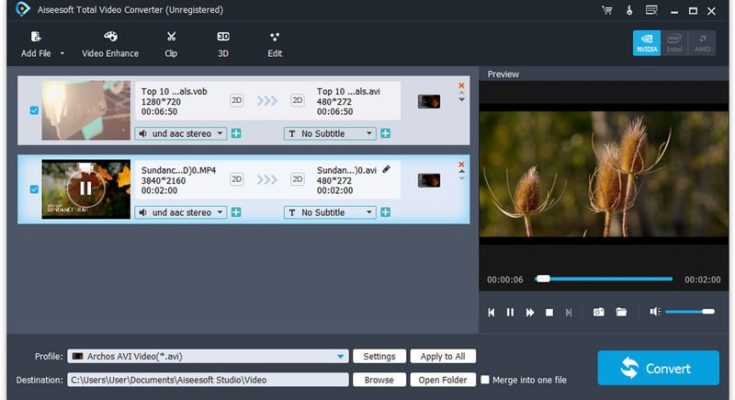The image size is (735, 400).
Task: Select the Clip scissors tool
Action: [x=171, y=37]
